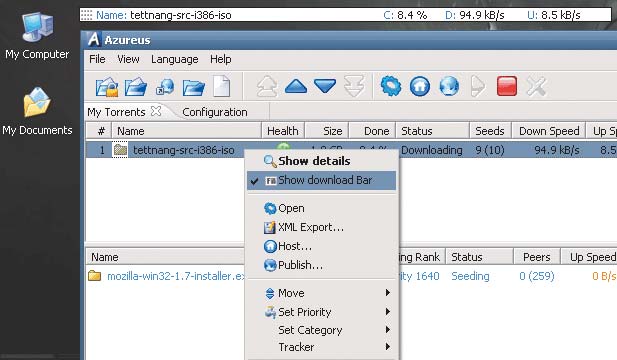This screenshot has height=360, width=617.
Task: Stop torrent with red square button
Action: click(x=507, y=86)
